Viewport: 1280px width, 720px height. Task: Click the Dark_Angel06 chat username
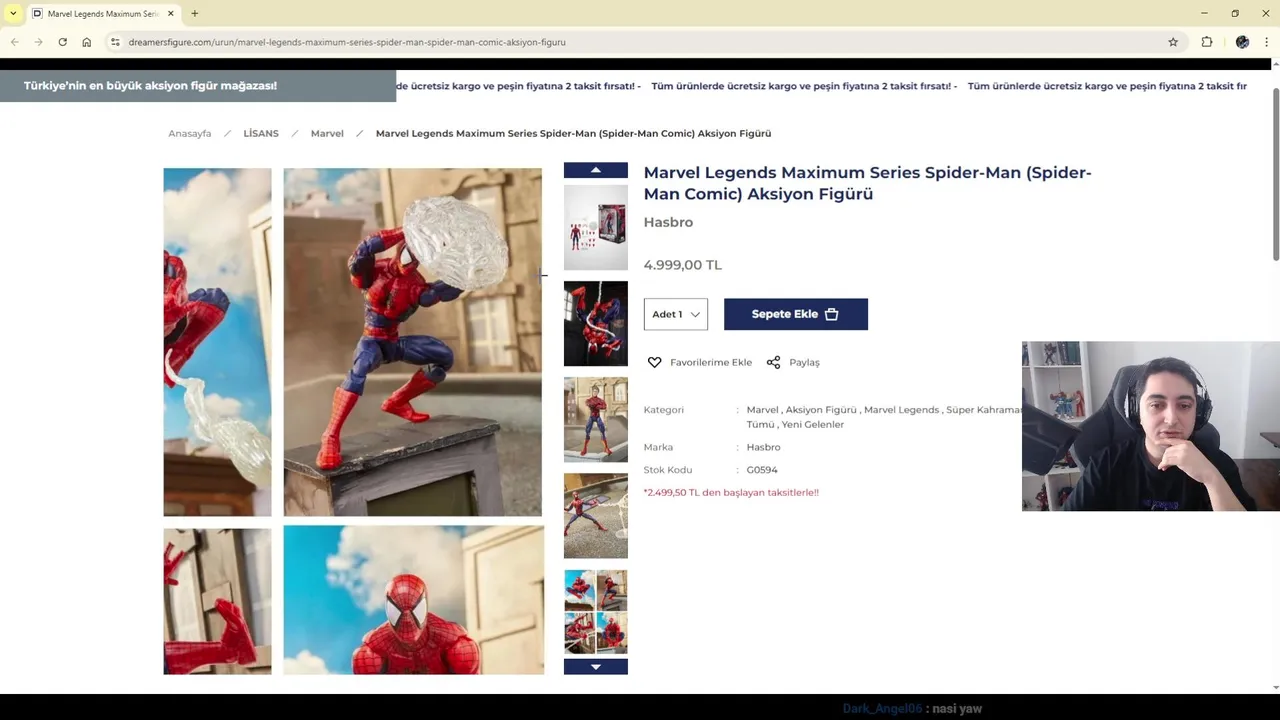[x=882, y=708]
